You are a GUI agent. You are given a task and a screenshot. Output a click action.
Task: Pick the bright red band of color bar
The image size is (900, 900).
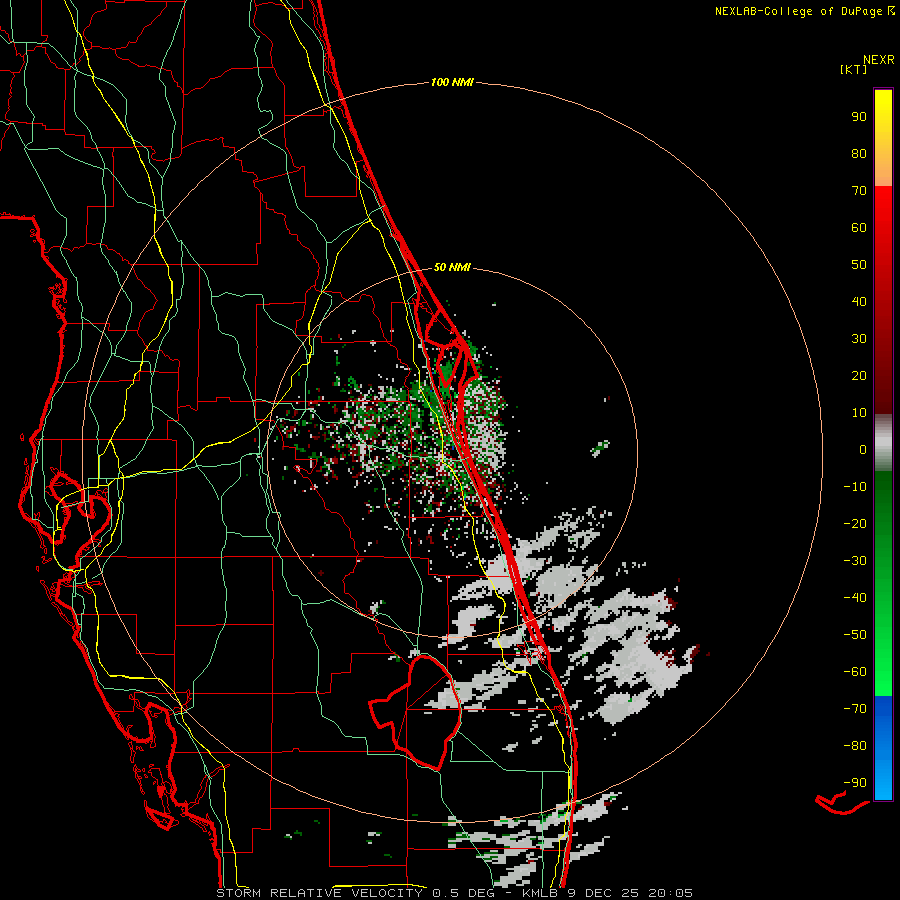coord(883,230)
